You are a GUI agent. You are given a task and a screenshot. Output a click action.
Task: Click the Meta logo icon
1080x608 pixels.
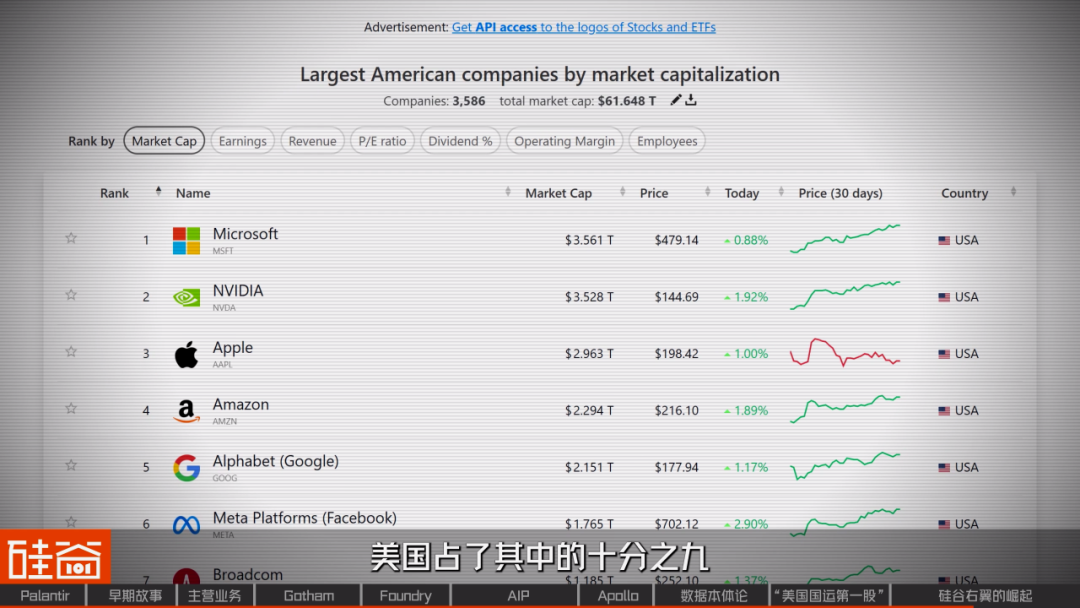(x=186, y=525)
